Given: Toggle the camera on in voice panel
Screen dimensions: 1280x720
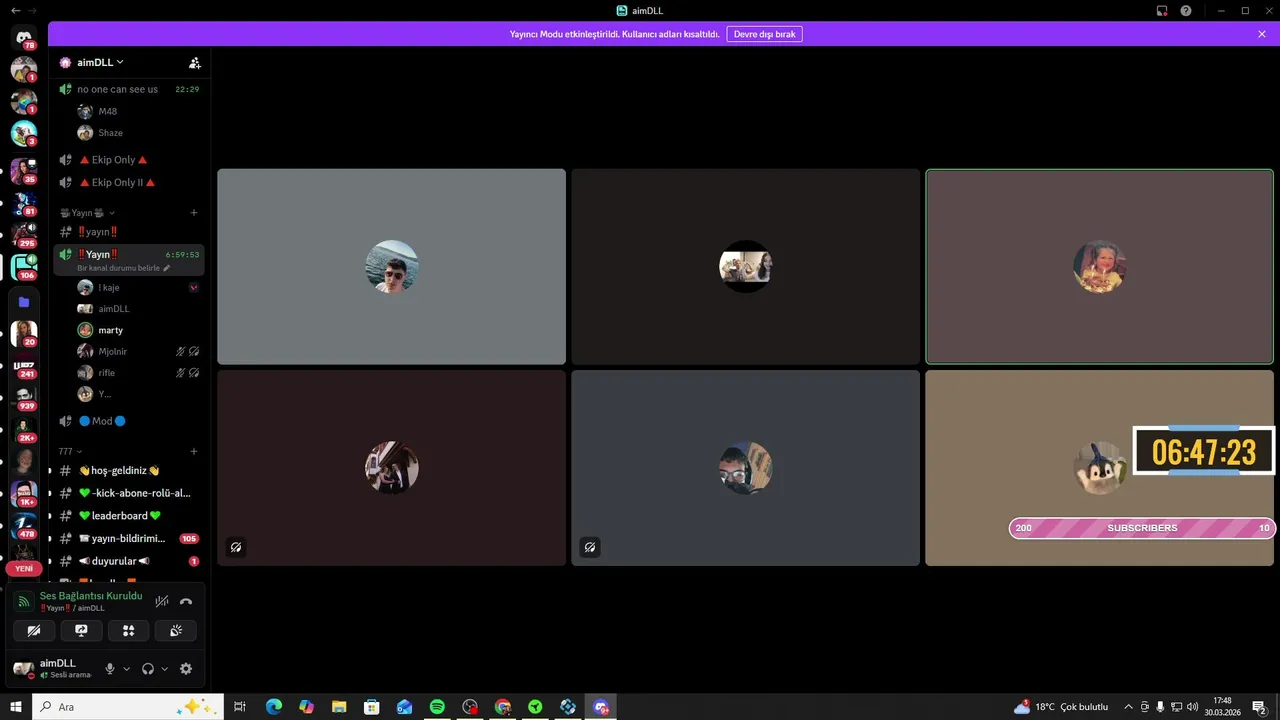Looking at the screenshot, I should tap(34, 631).
